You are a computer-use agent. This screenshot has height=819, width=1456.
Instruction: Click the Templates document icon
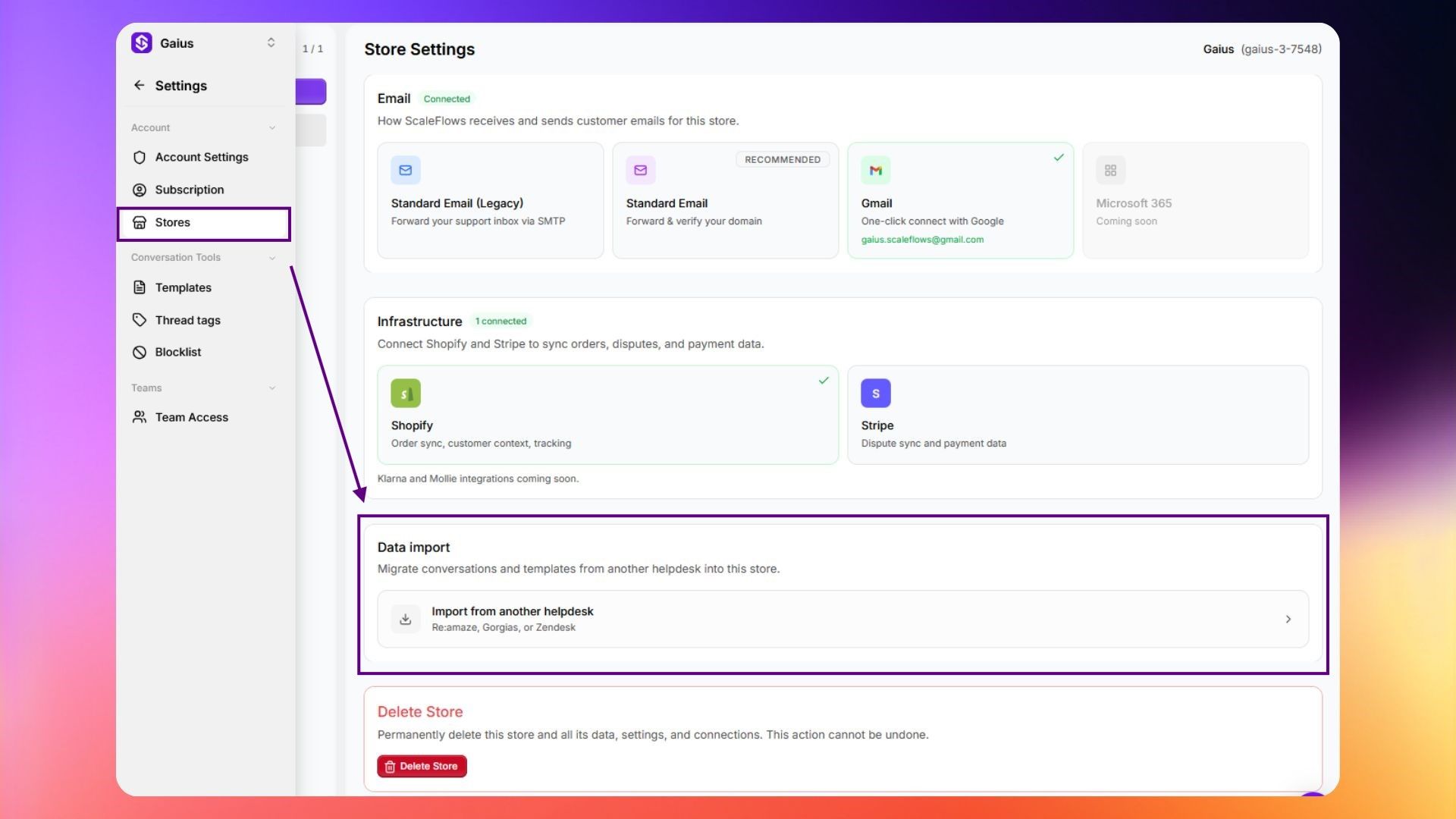(x=140, y=287)
